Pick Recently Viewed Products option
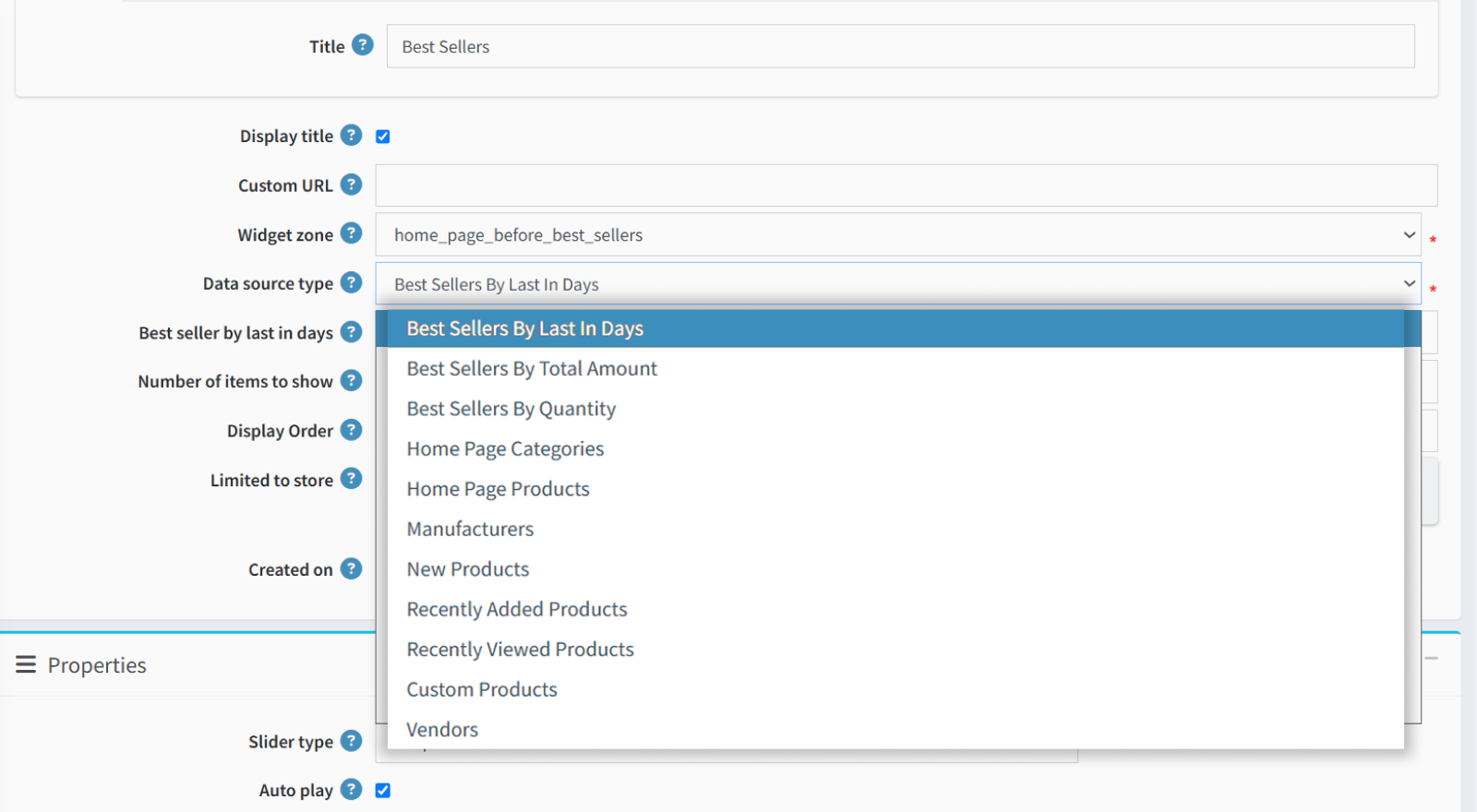Screen dimensions: 1477x812 (x=895, y=650)
